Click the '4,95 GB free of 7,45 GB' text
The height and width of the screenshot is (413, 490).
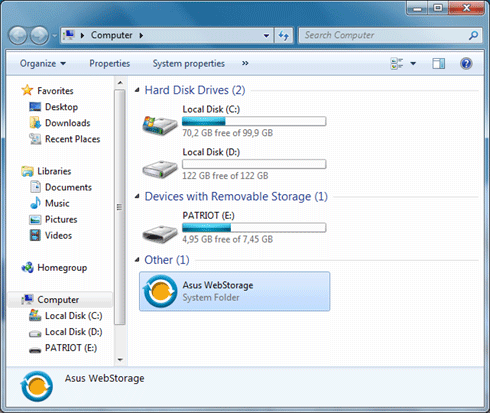coord(227,239)
